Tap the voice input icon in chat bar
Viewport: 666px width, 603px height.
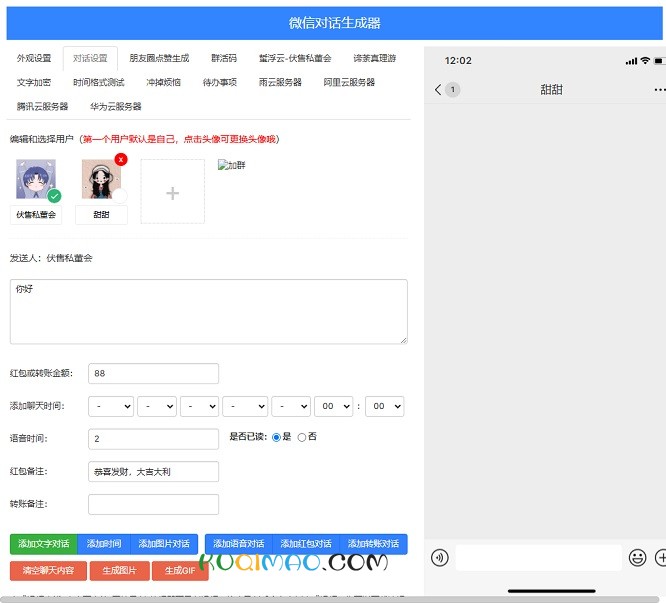(440, 558)
